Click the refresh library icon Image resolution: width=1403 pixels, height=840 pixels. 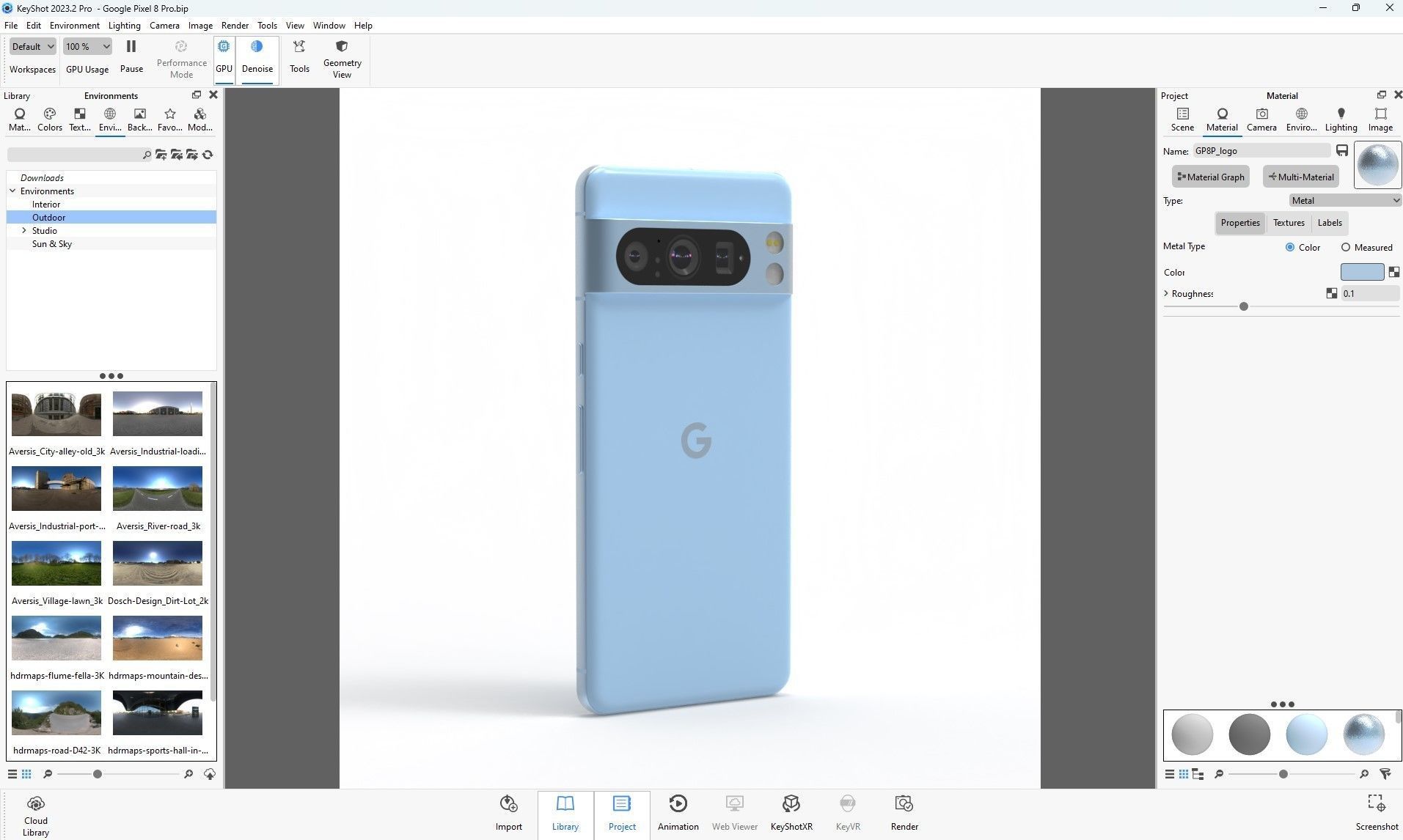pyautogui.click(x=208, y=155)
